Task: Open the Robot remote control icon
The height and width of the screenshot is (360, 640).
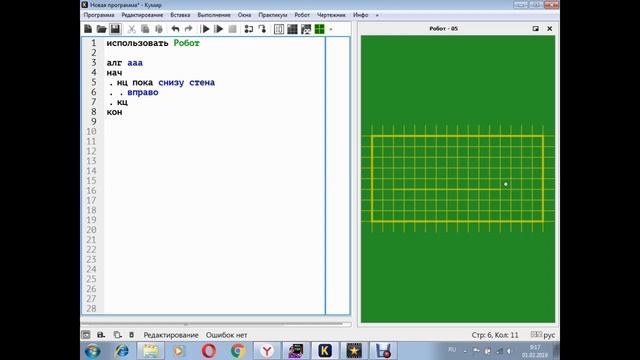Action: point(306,29)
